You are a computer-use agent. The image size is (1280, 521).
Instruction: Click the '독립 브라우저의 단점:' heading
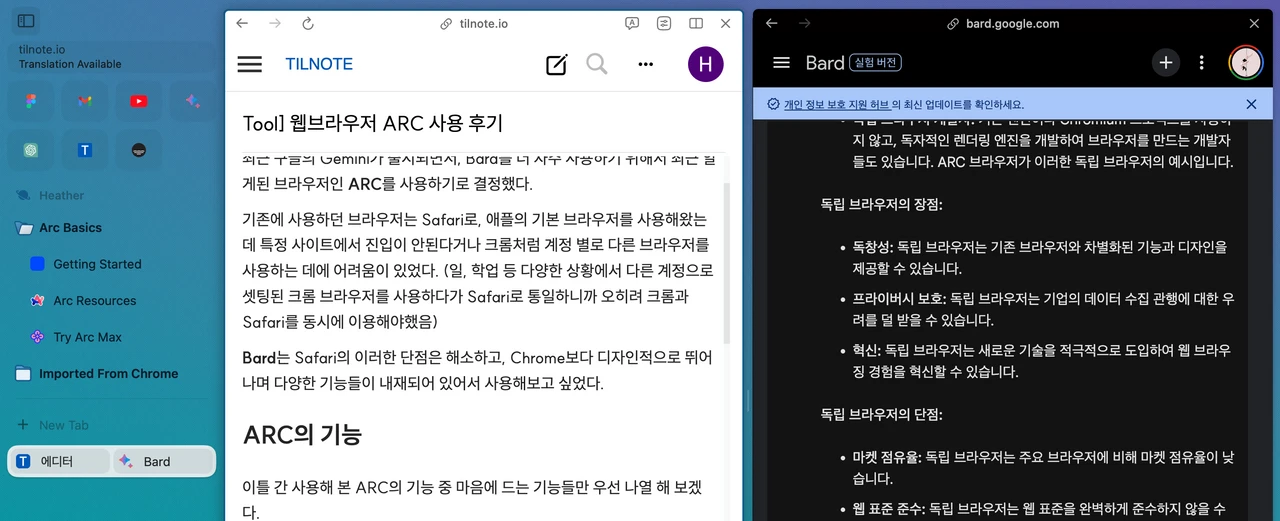(881, 413)
